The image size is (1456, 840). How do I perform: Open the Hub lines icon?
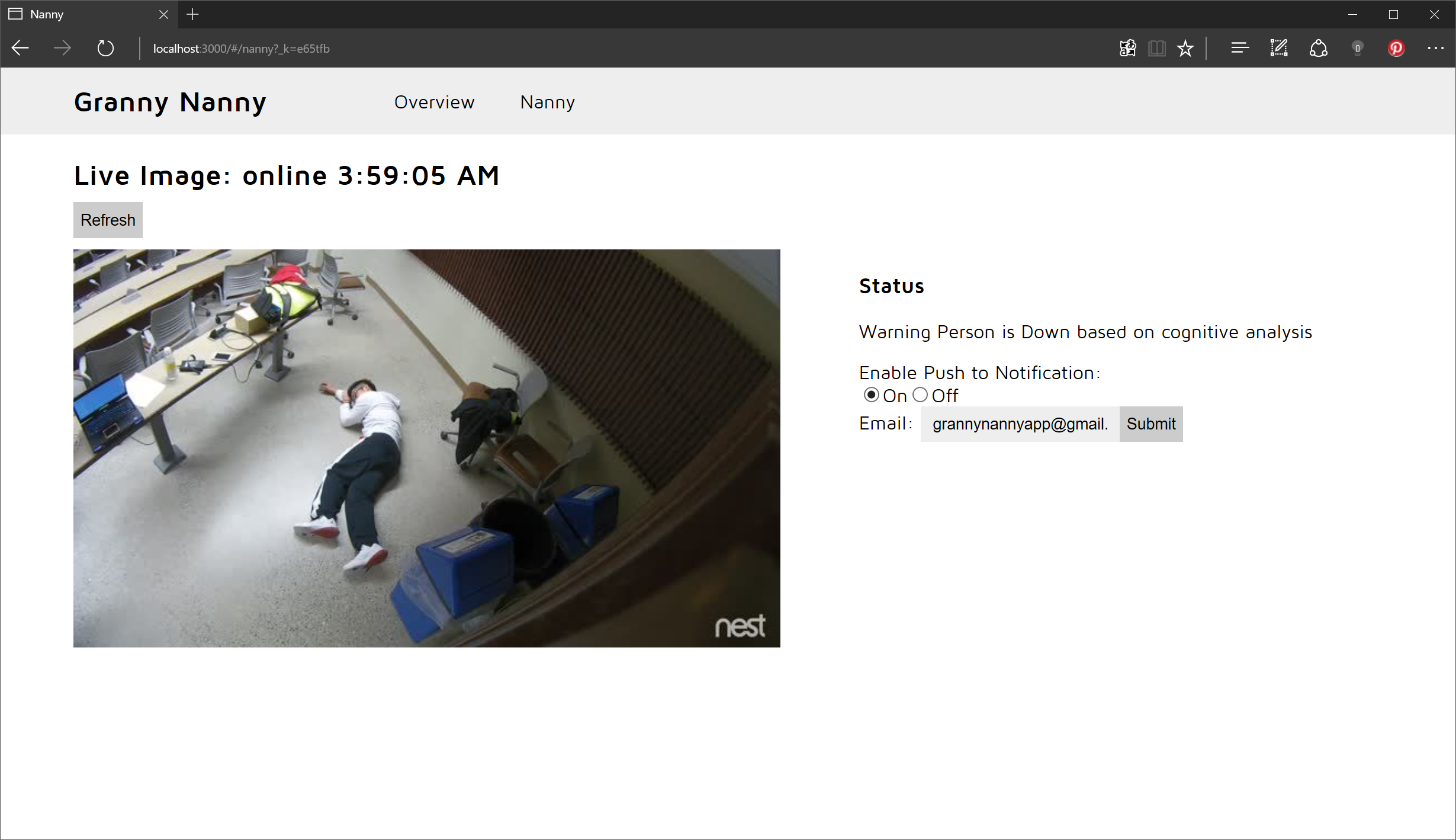(x=1239, y=48)
